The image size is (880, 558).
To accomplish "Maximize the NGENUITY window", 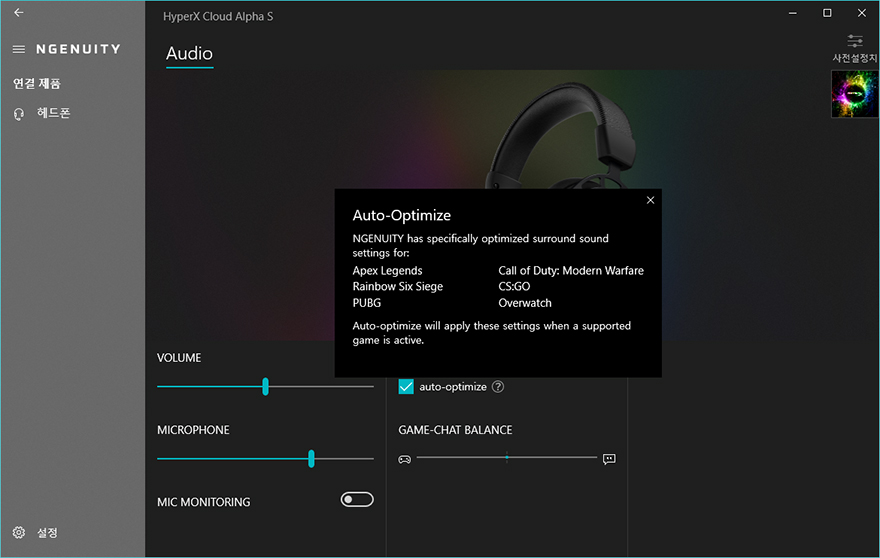I will click(827, 12).
